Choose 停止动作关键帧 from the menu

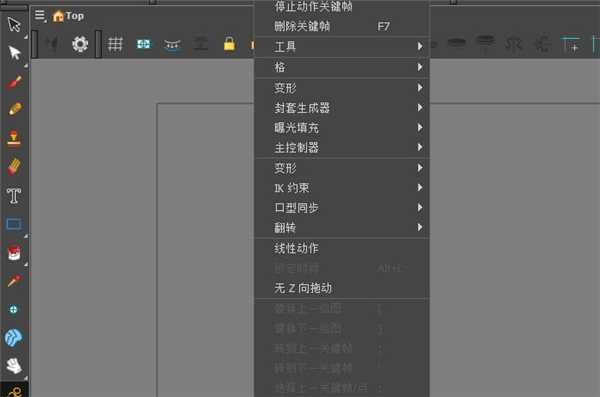click(x=342, y=7)
